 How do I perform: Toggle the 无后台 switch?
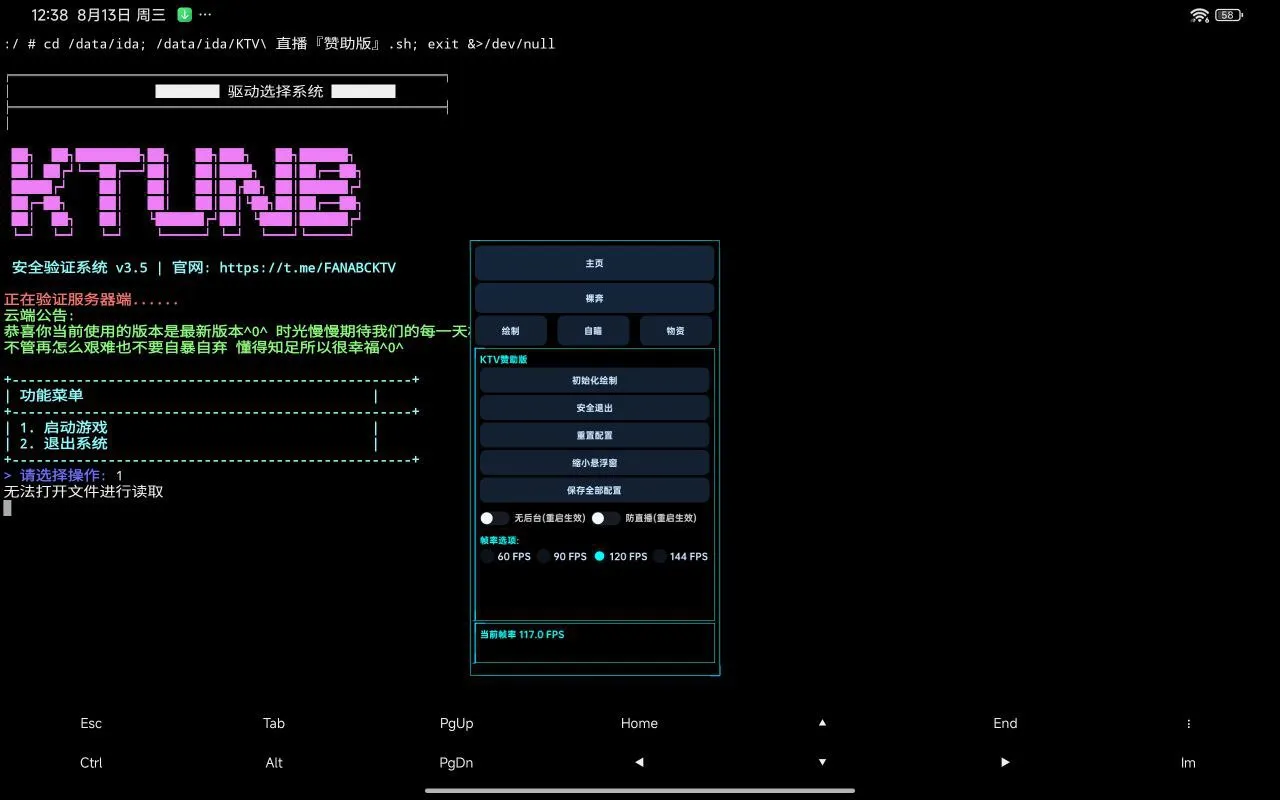click(494, 518)
